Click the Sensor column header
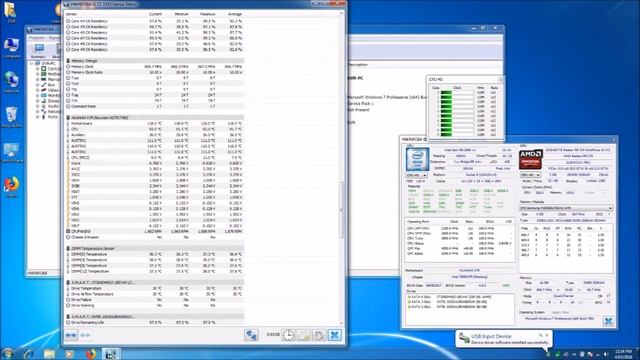Viewport: 640px width, 360px height. pos(71,14)
